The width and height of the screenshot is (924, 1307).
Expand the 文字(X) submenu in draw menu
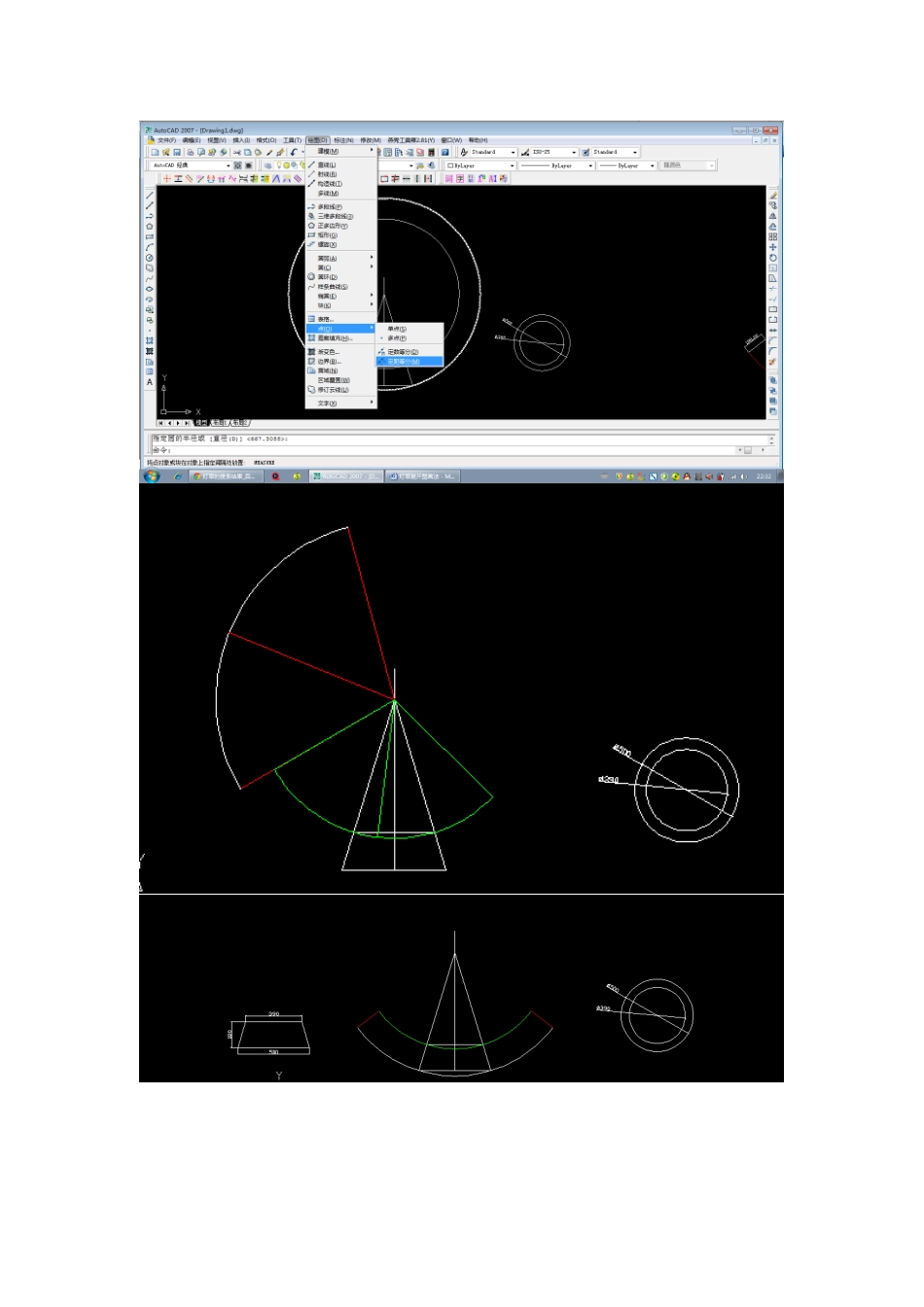pyautogui.click(x=340, y=404)
